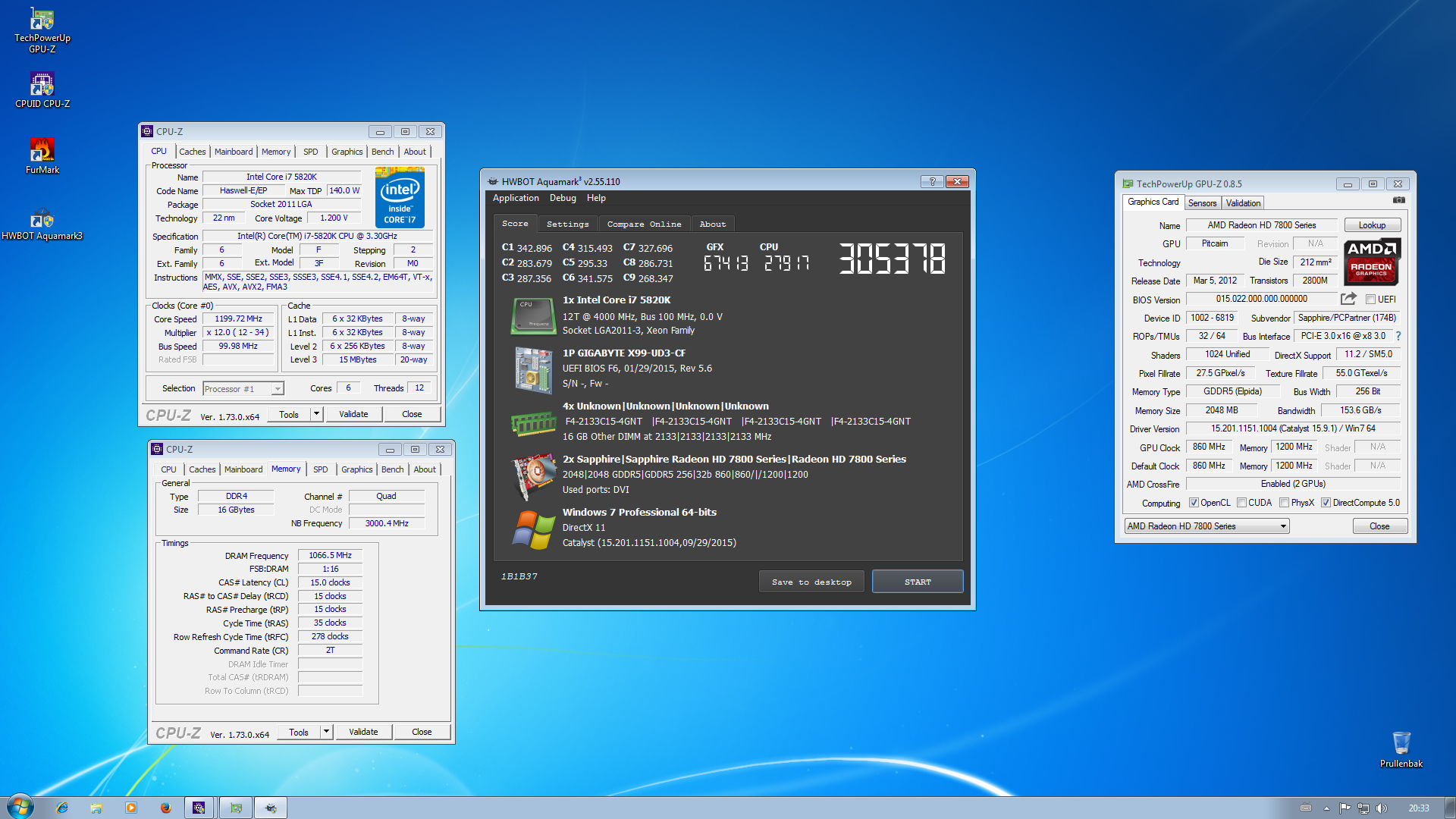
Task: Switch to Aquamark3 via taskbar button
Action: (271, 808)
